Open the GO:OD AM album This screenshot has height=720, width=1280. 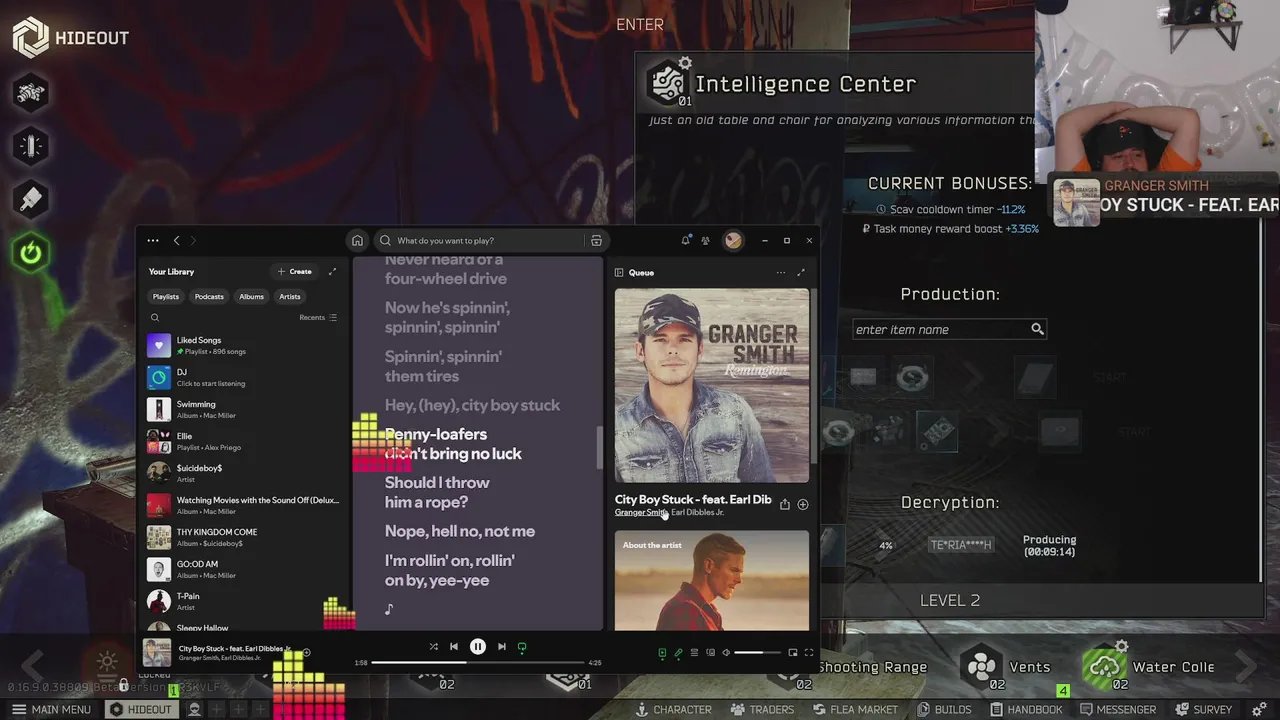point(243,570)
